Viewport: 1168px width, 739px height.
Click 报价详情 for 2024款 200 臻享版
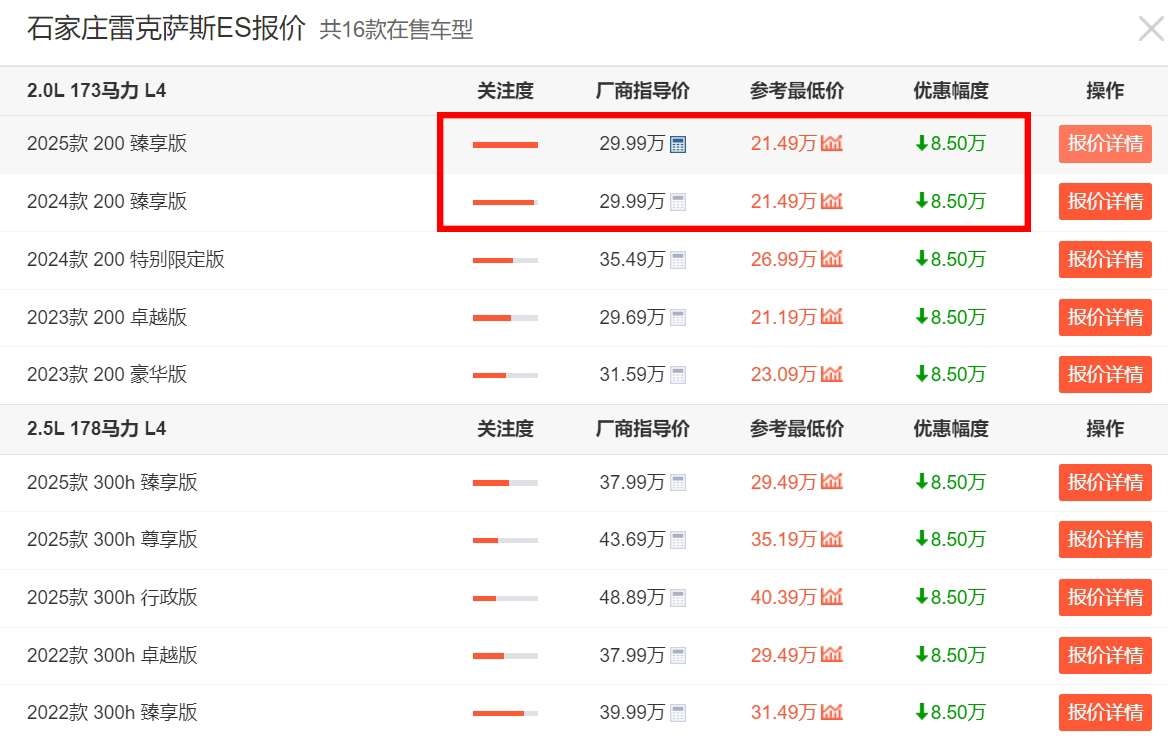coord(1105,202)
